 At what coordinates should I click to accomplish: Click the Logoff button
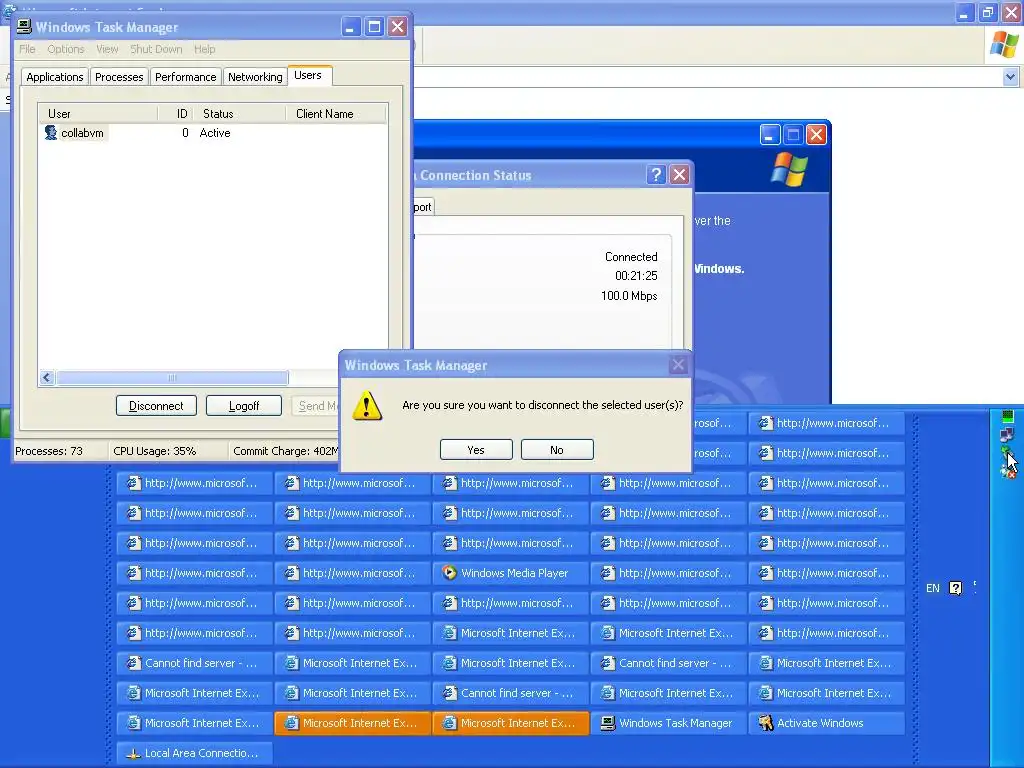[x=244, y=406]
